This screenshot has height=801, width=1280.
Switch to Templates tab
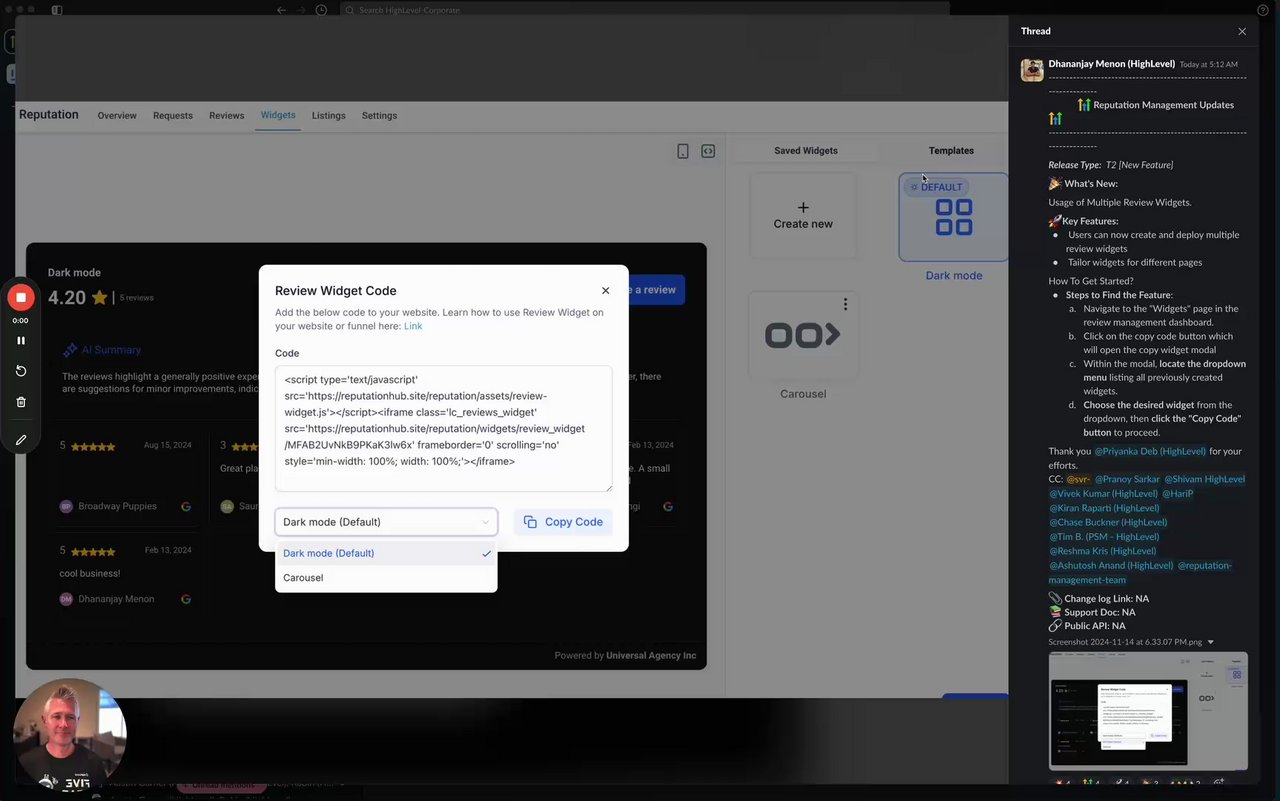(951, 151)
